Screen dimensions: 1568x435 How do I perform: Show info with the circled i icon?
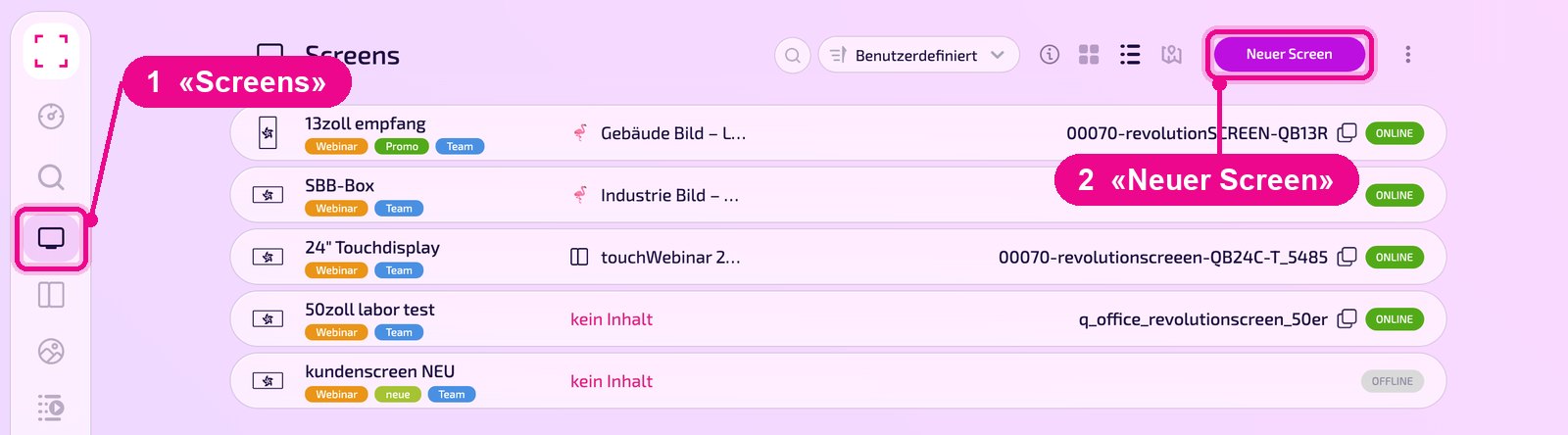[1050, 55]
